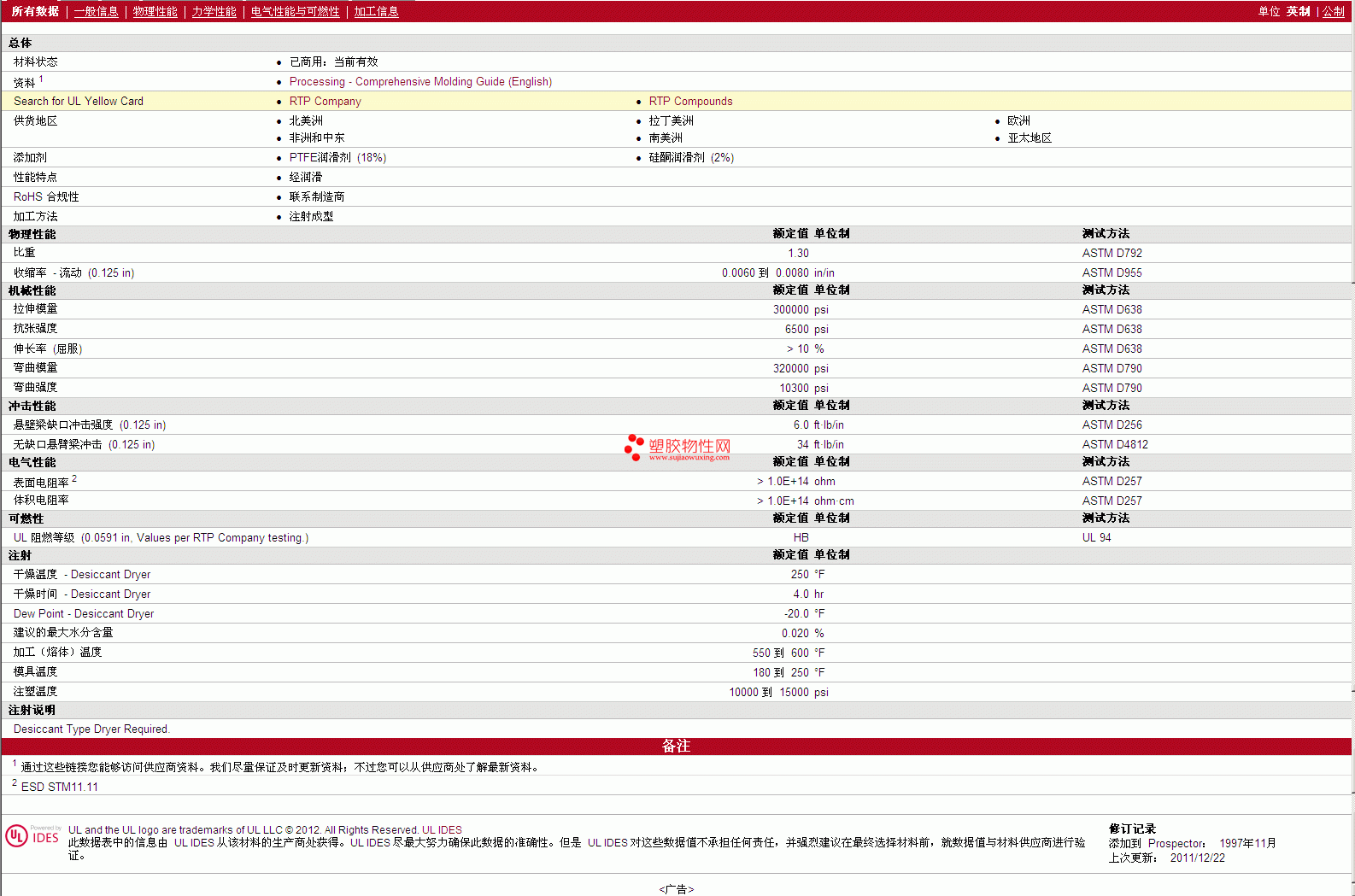
Task: Click the UL IDES logo icon
Action: (x=32, y=836)
